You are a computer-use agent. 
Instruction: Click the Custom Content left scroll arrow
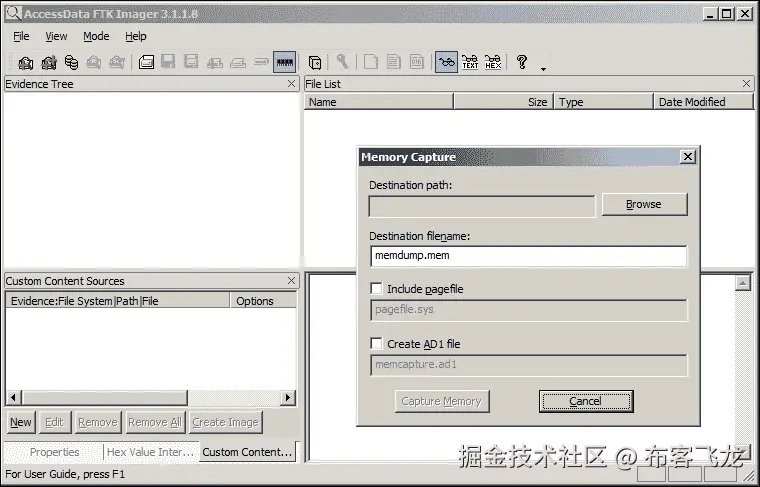[x=13, y=398]
